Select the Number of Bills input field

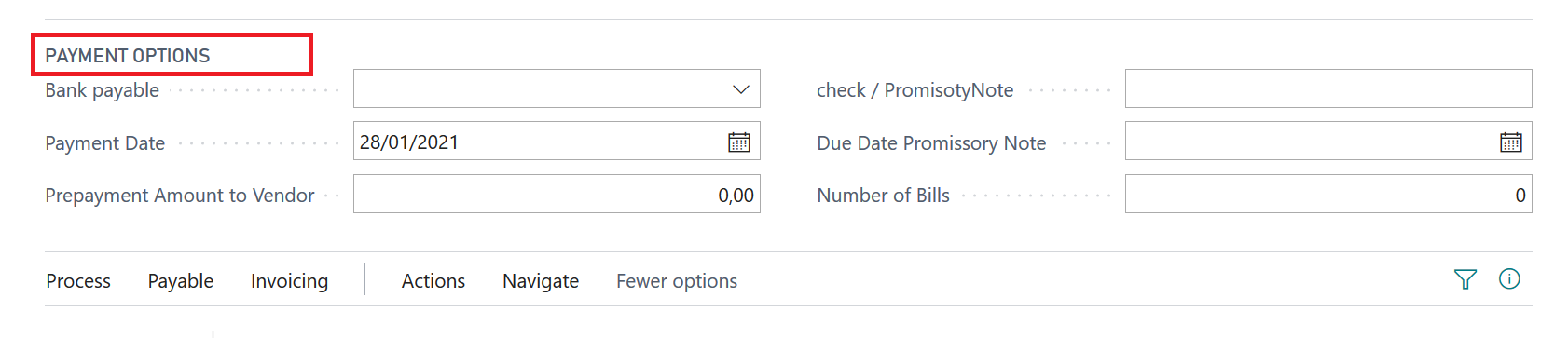(x=1328, y=194)
